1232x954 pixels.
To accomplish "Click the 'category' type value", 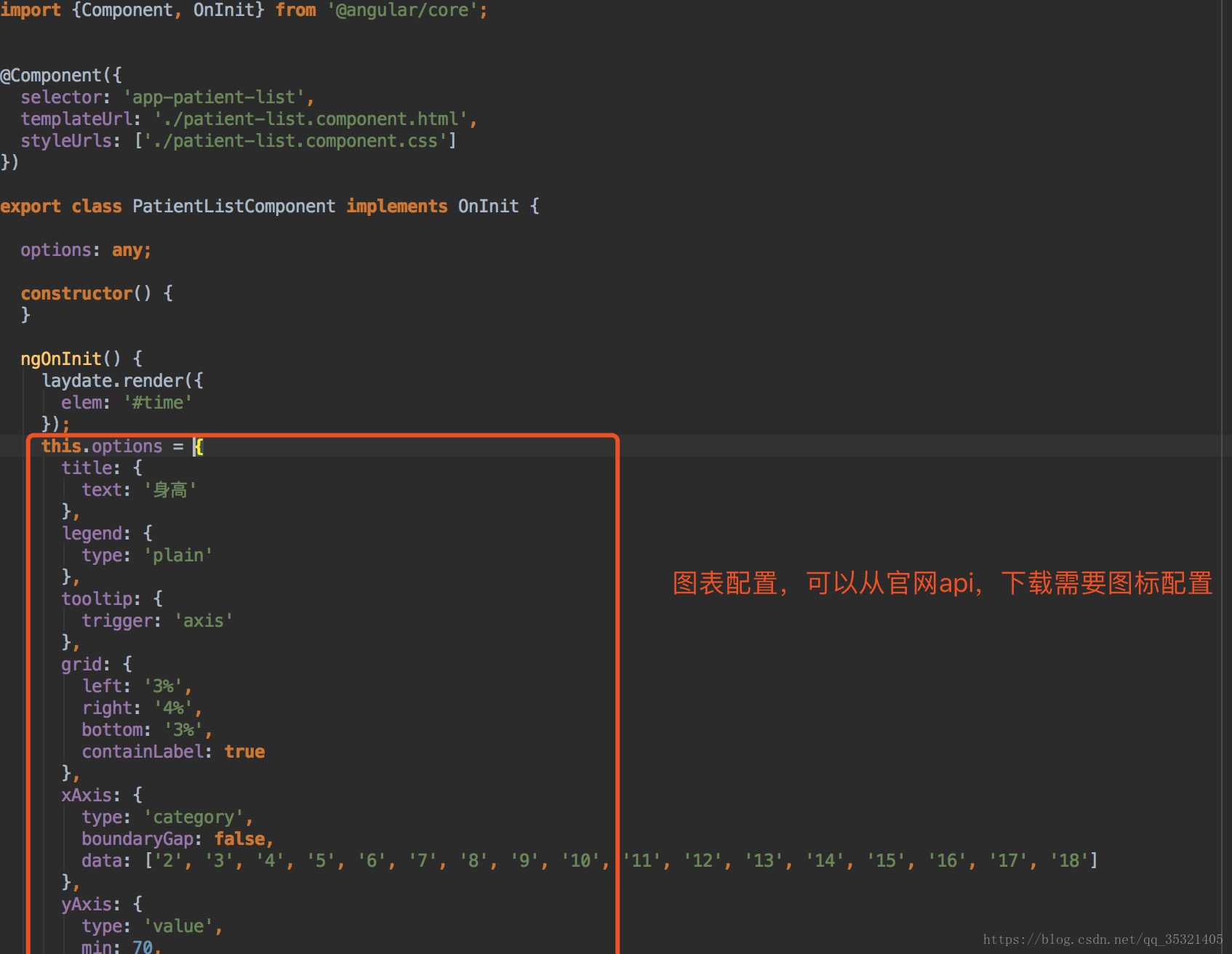I will click(193, 817).
